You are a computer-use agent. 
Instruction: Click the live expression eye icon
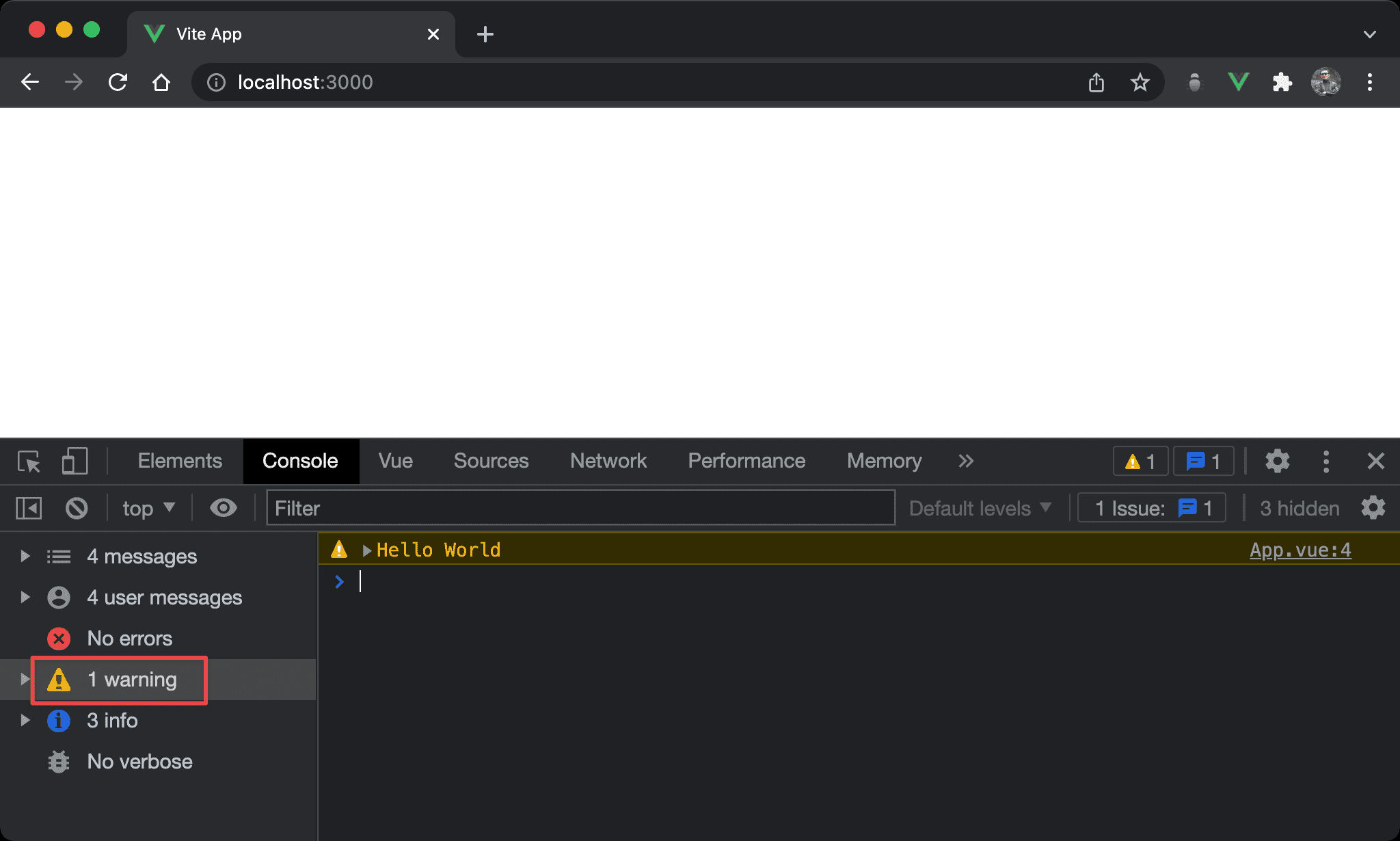(x=223, y=508)
